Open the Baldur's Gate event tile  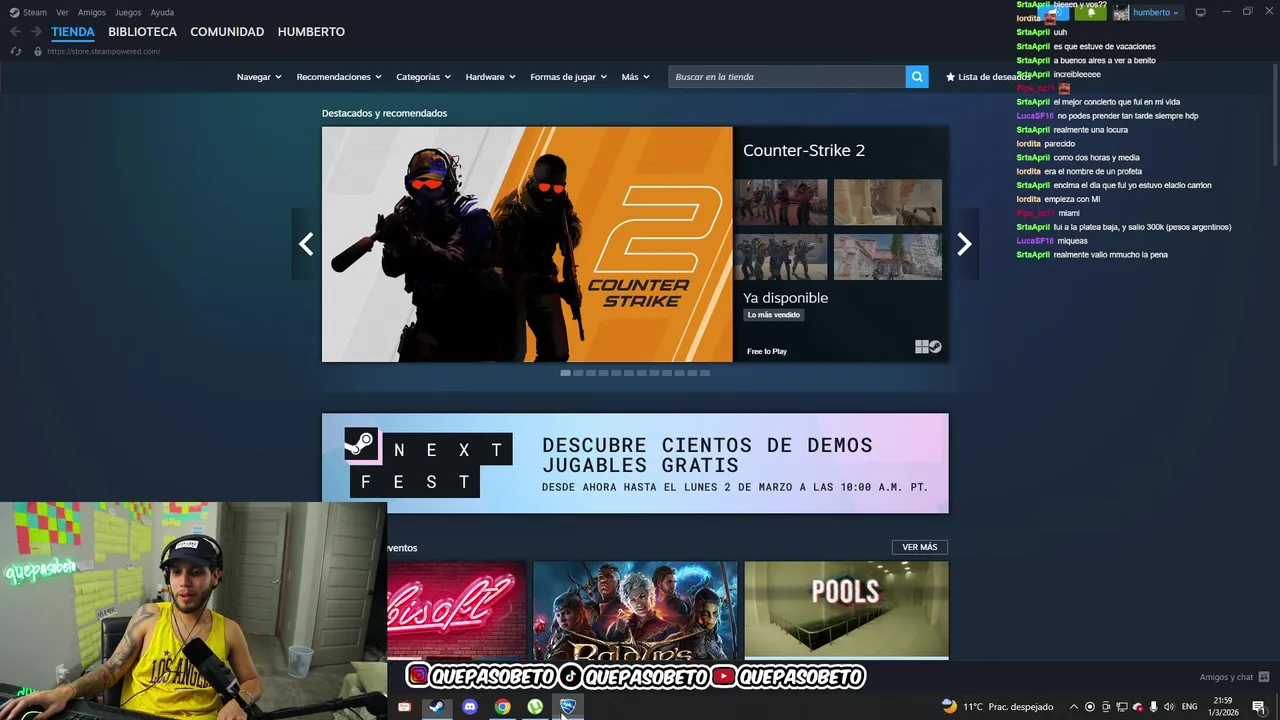pos(635,610)
